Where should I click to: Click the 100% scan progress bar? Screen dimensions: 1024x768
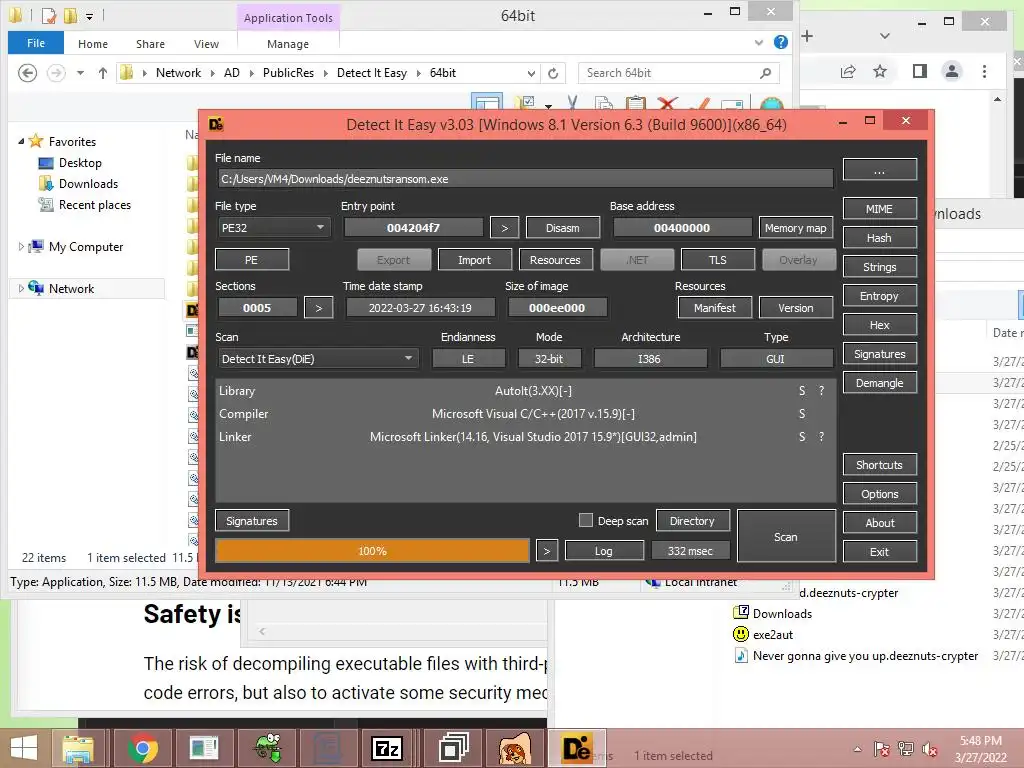372,551
